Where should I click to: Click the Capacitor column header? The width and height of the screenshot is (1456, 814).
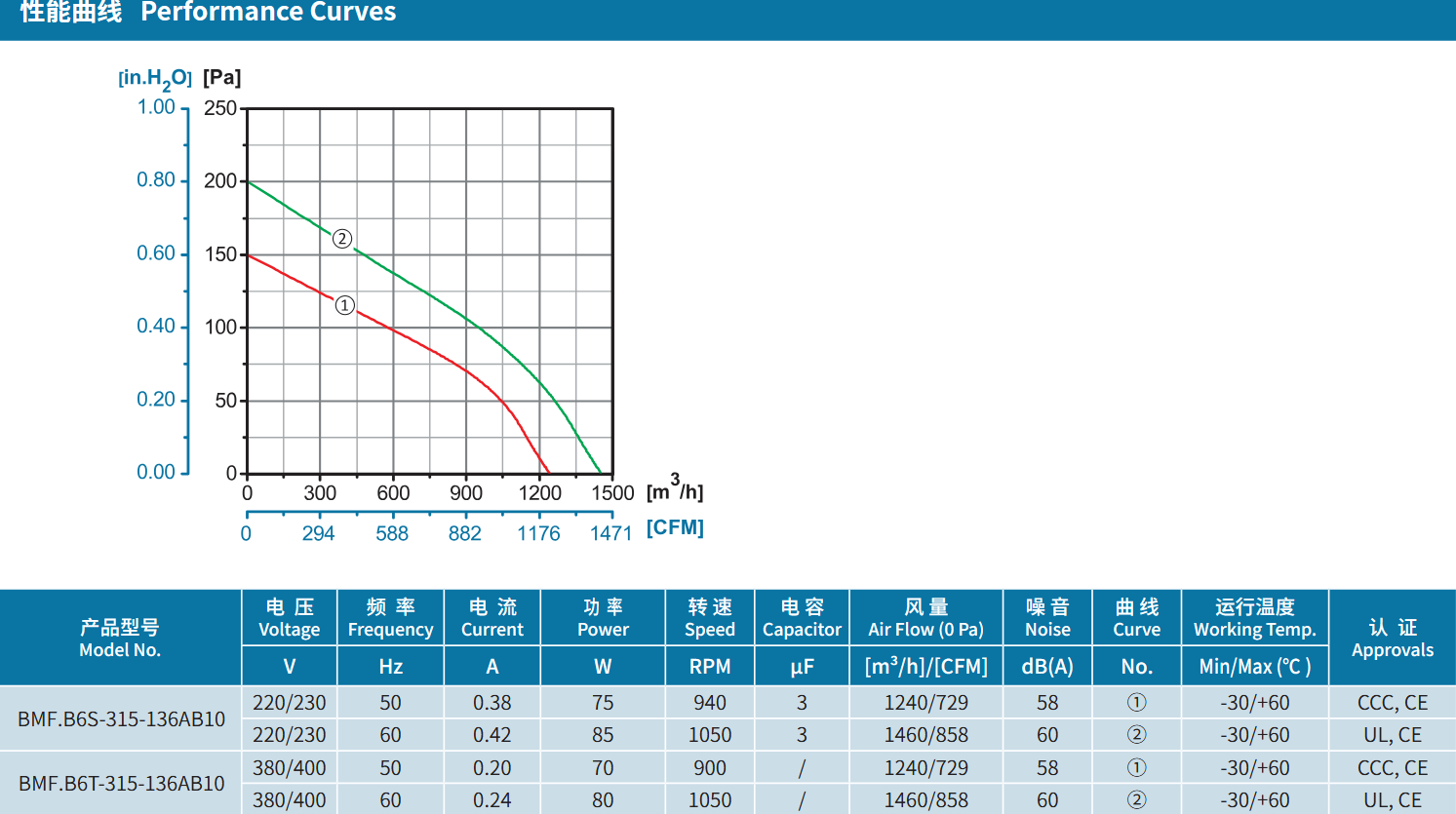(802, 618)
